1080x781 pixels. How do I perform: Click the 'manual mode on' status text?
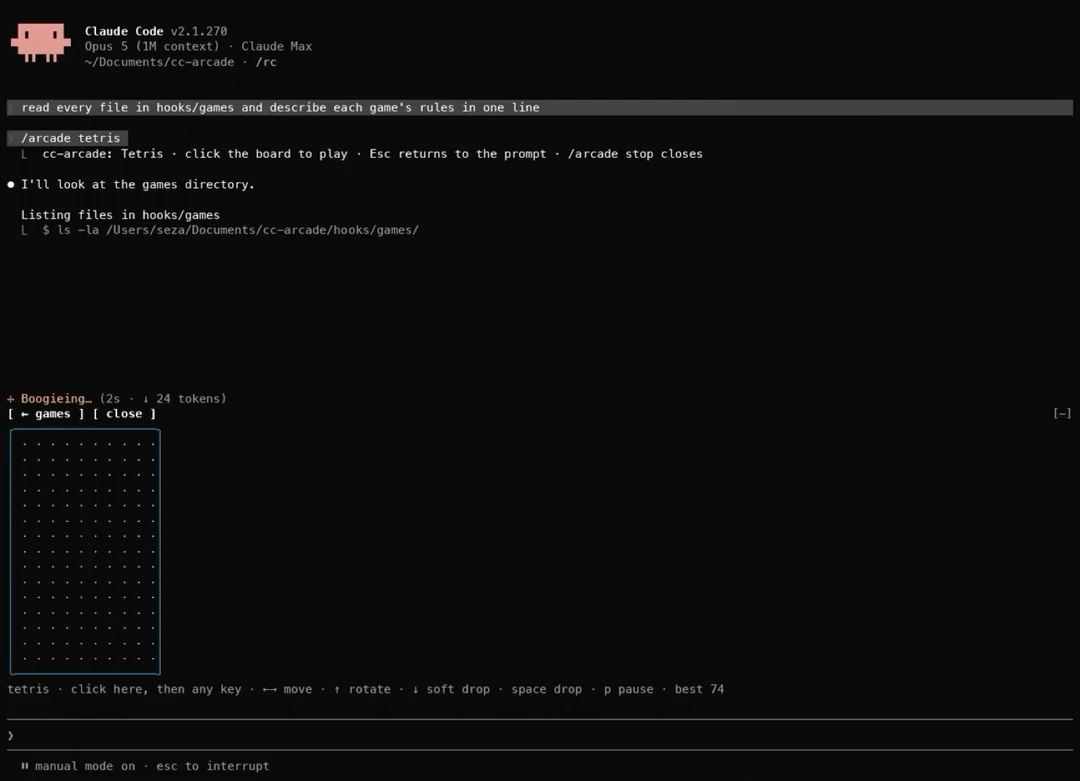[85, 766]
